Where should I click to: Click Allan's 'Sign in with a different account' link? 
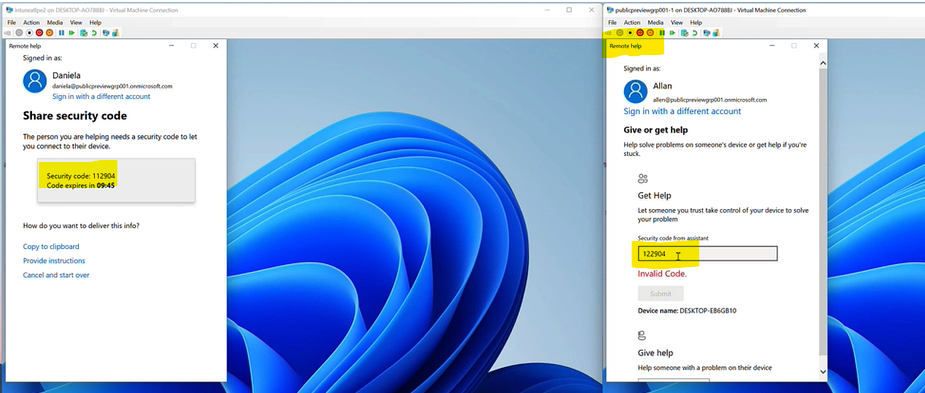point(683,112)
